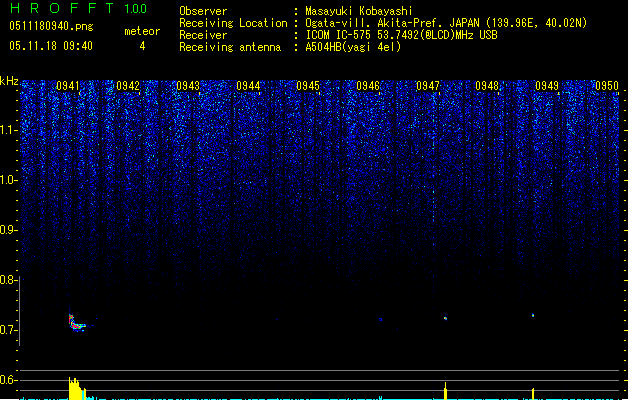The width and height of the screenshot is (629, 400).
Task: Click the faint meteor echo near 0949
Action: pyautogui.click(x=533, y=315)
